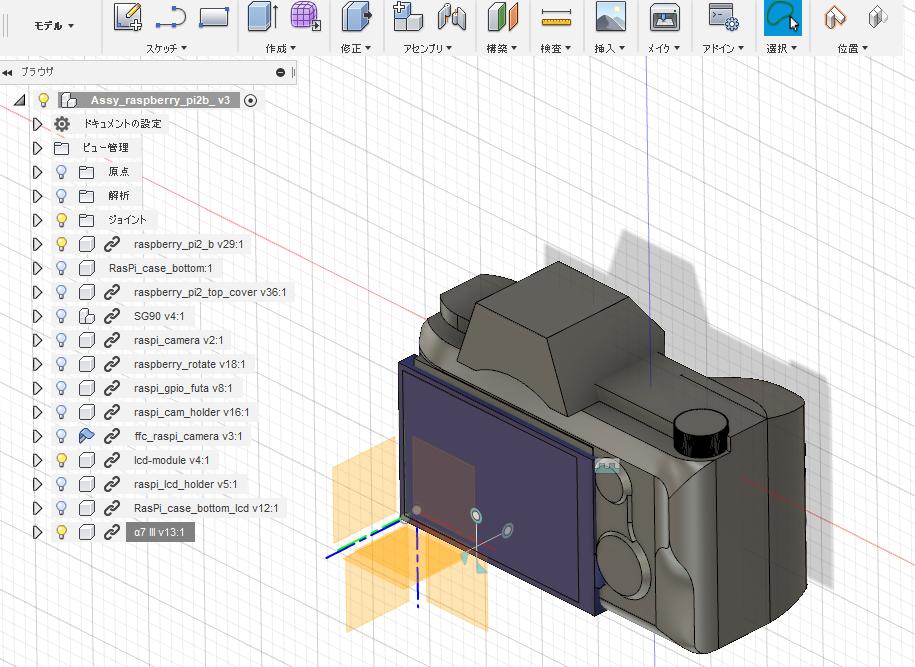Open the Scripts and Add-ins icon
Viewport: 915px width, 667px height.
[x=724, y=17]
